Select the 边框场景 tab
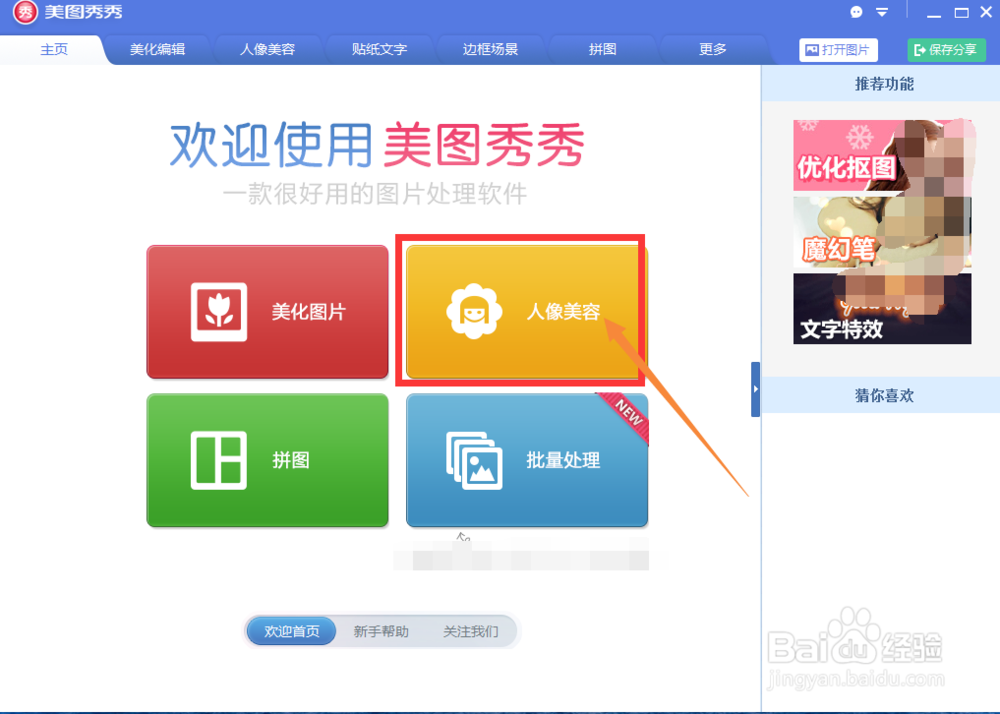 [x=490, y=50]
